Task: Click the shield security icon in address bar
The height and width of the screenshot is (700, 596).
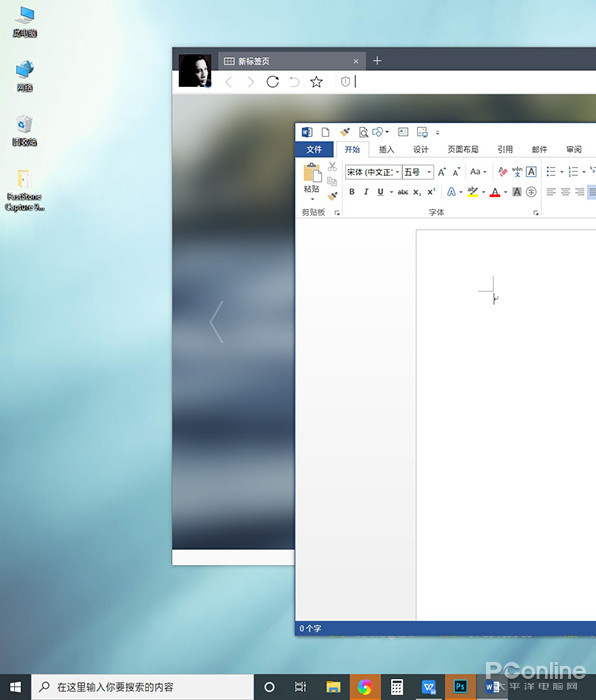Action: [x=345, y=82]
